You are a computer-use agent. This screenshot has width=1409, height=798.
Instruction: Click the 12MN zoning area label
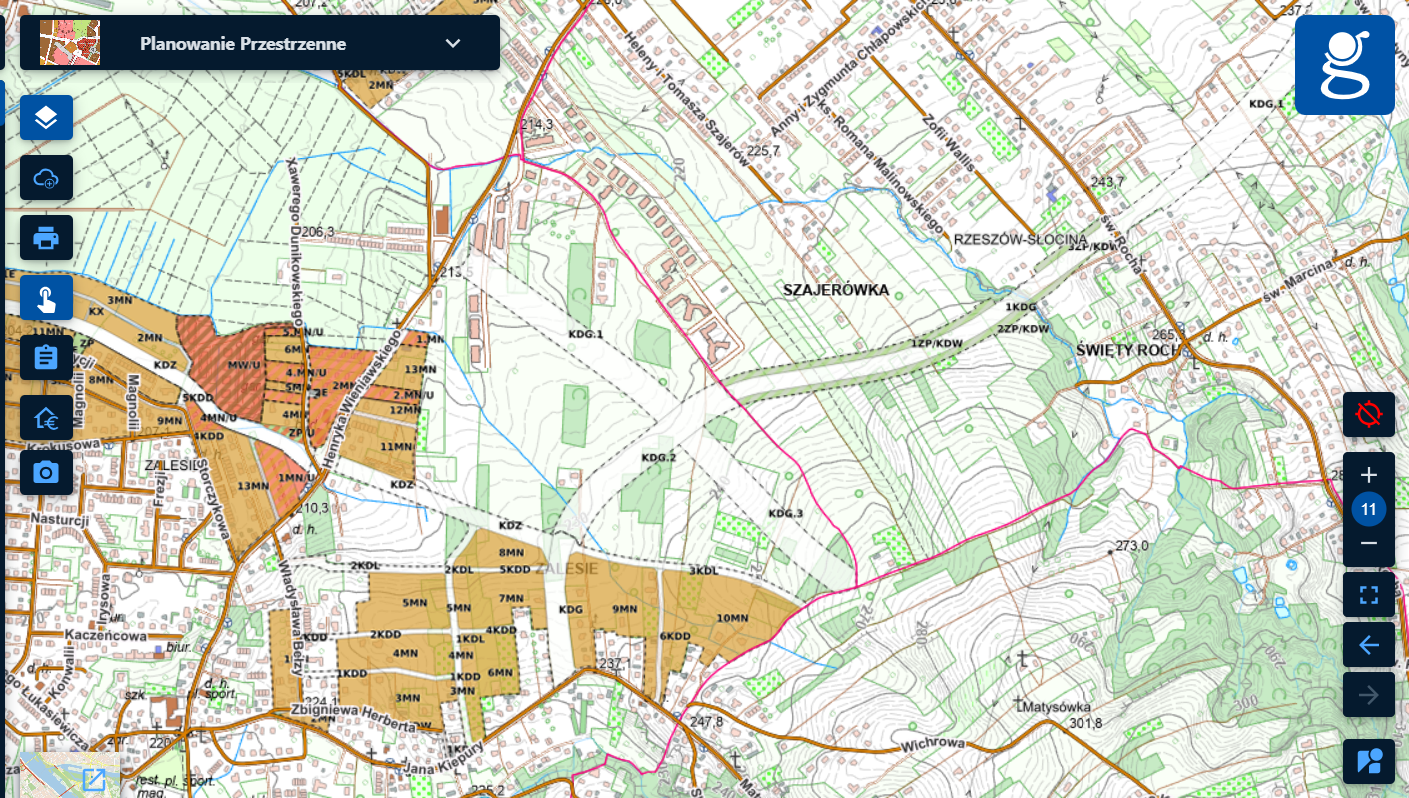[x=406, y=409]
